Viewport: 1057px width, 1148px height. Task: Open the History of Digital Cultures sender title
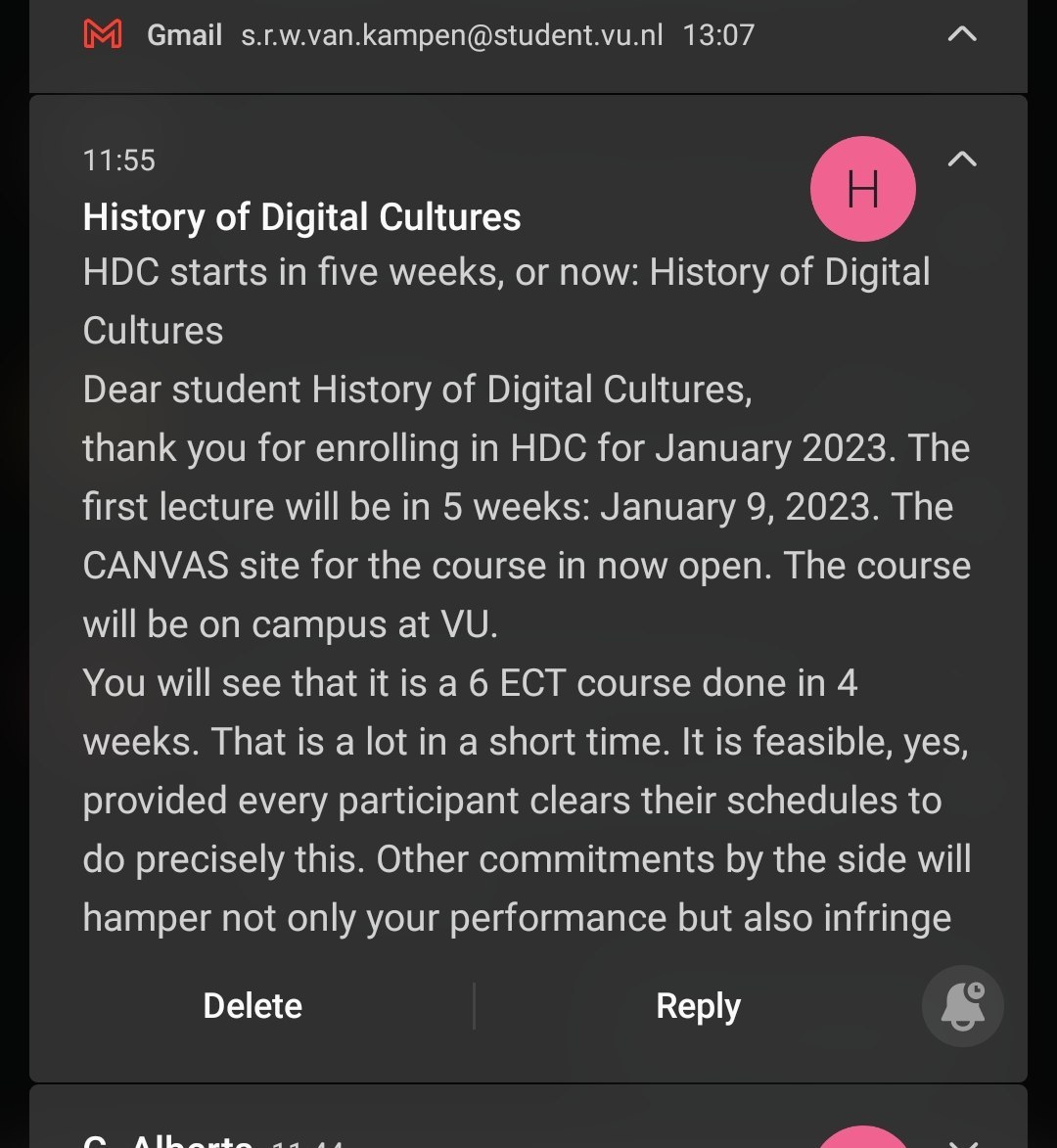[x=301, y=217]
